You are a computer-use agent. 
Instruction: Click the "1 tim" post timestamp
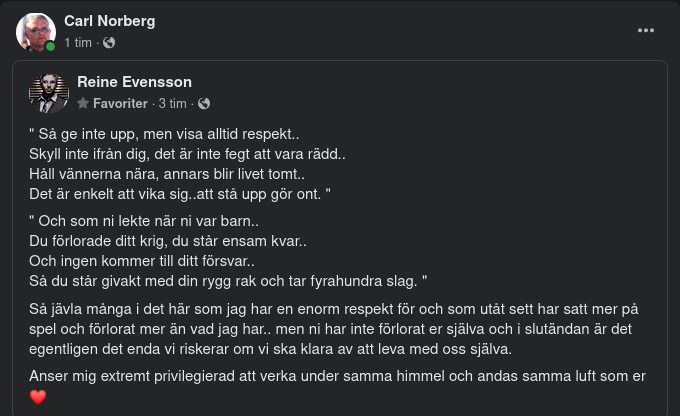point(78,43)
